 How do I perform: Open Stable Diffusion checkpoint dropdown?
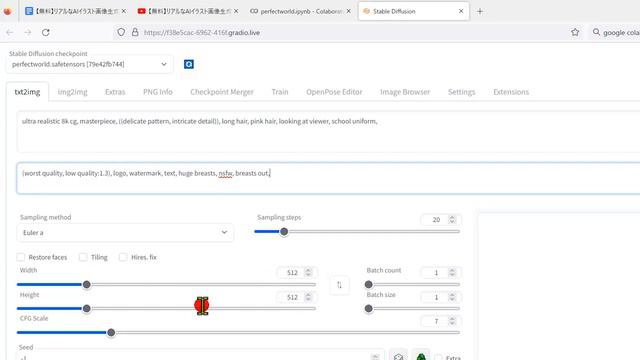[x=89, y=64]
